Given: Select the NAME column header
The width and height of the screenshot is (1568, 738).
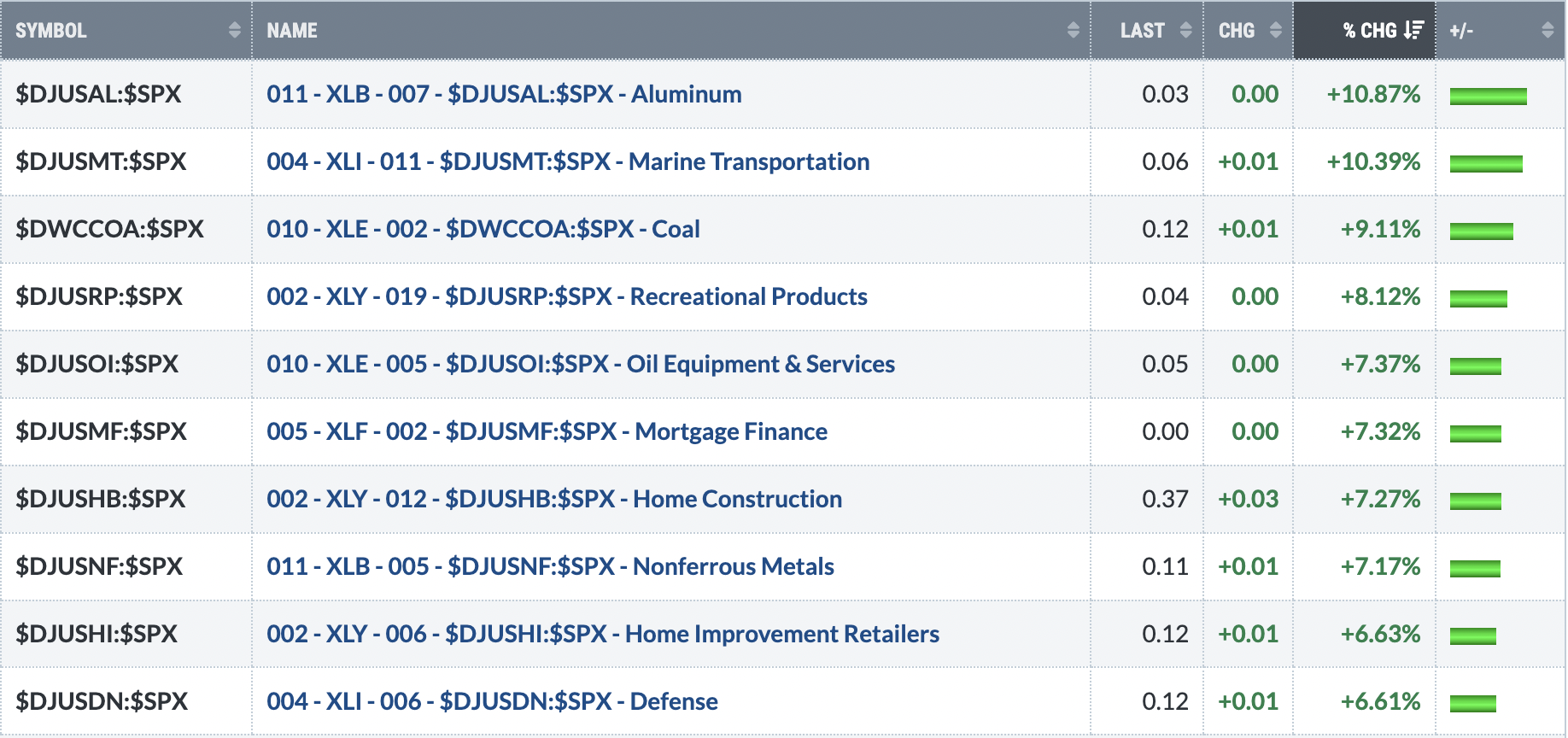Looking at the screenshot, I should click(671, 31).
